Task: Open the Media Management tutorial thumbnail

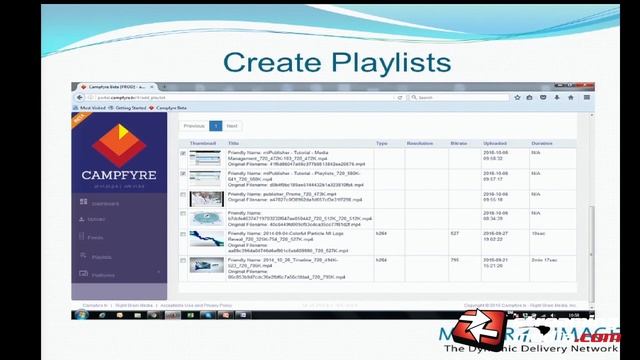Action: point(205,158)
